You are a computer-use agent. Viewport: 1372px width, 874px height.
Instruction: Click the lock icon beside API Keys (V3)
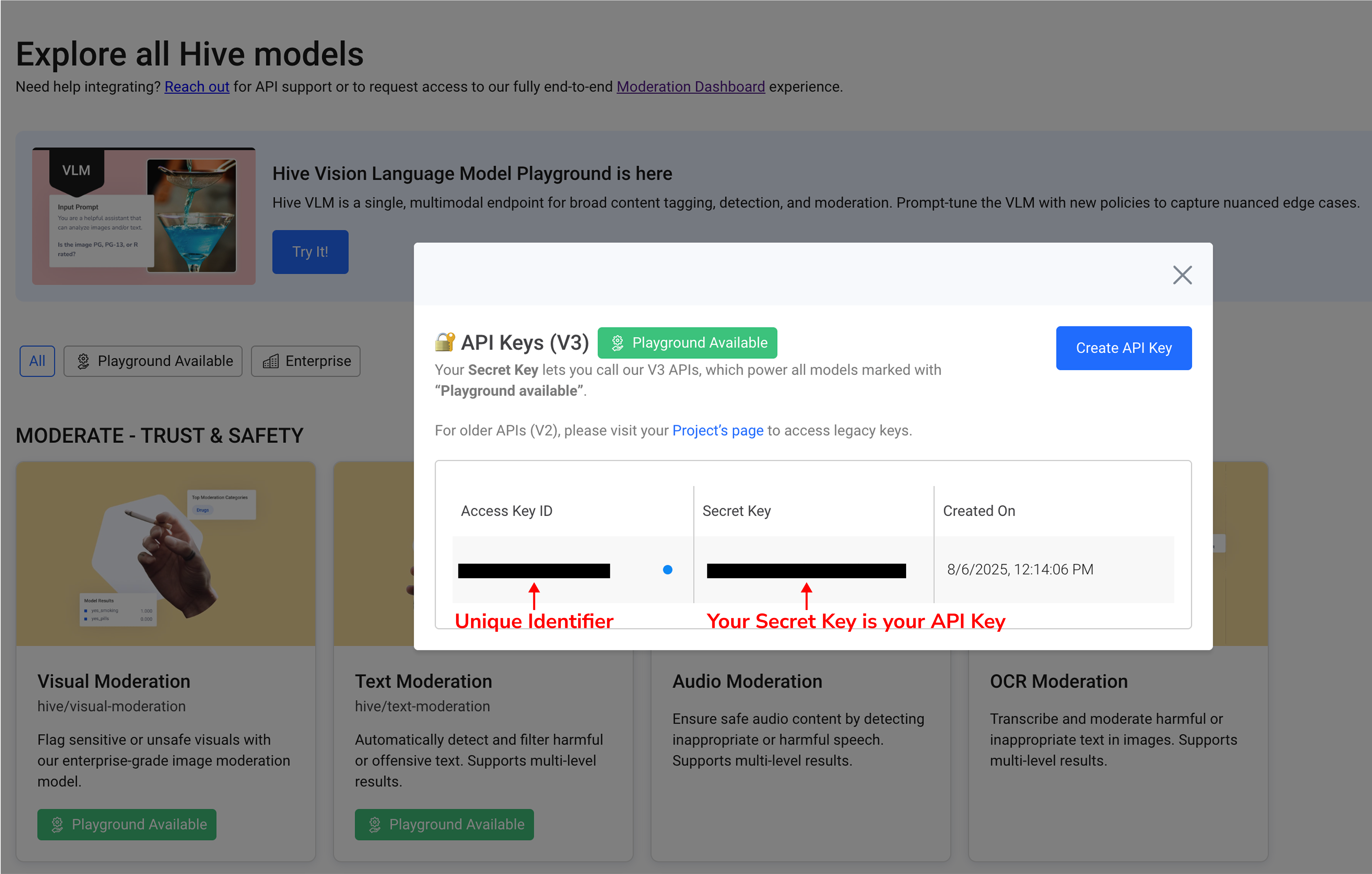(x=445, y=342)
